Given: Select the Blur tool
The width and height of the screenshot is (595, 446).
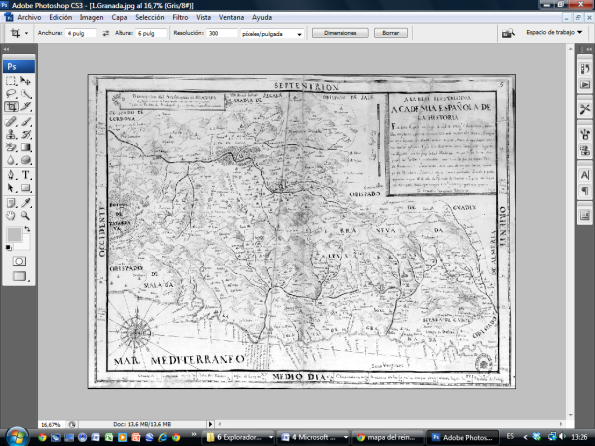Looking at the screenshot, I should (11, 160).
